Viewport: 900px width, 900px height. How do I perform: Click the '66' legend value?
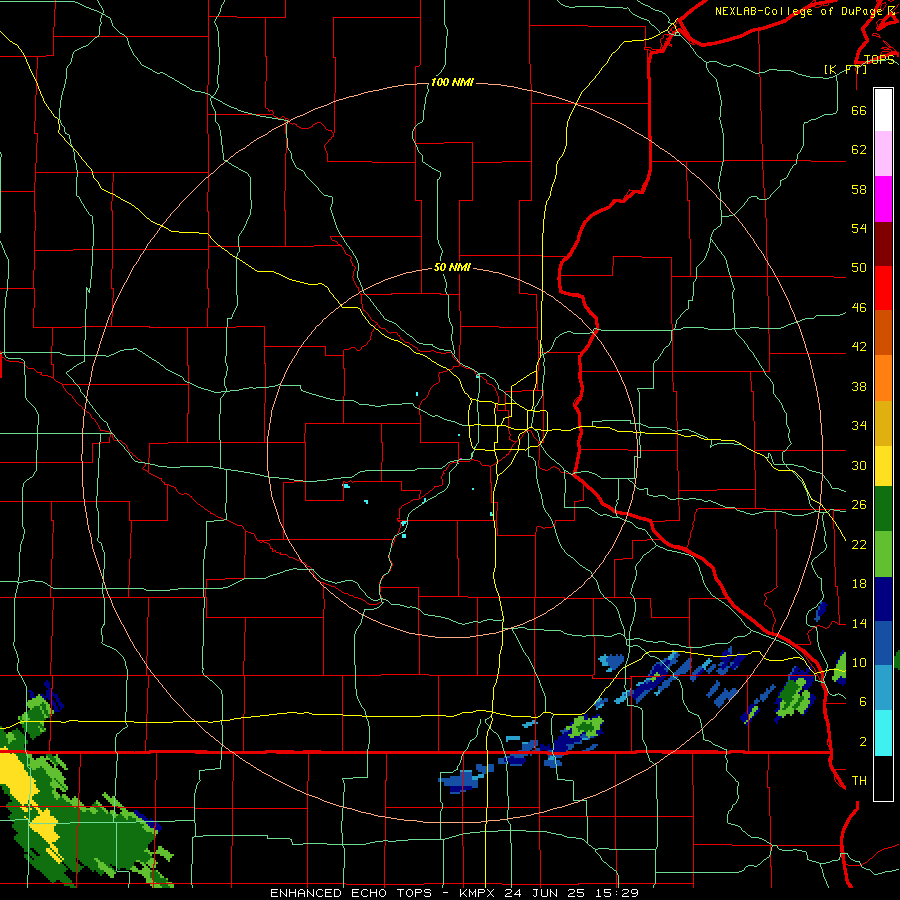coord(859,110)
